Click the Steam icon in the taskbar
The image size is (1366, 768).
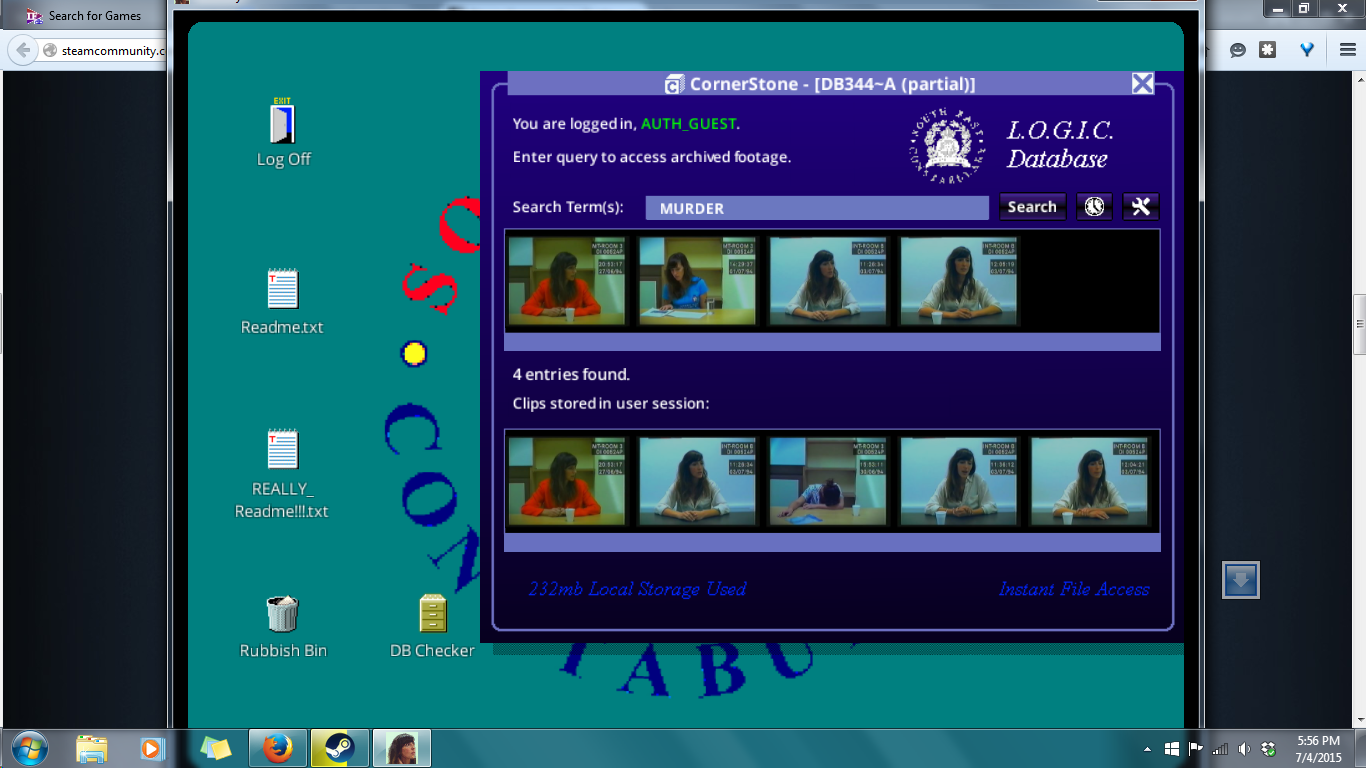(x=339, y=748)
